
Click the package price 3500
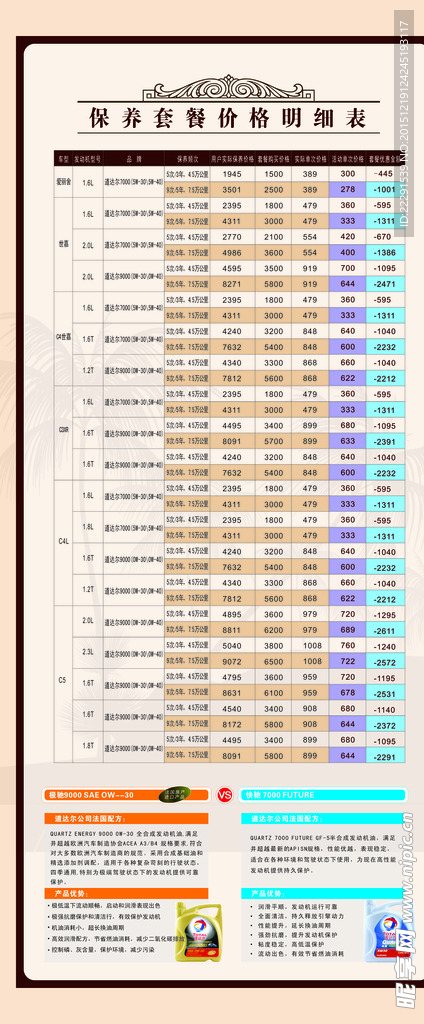[x=273, y=268]
